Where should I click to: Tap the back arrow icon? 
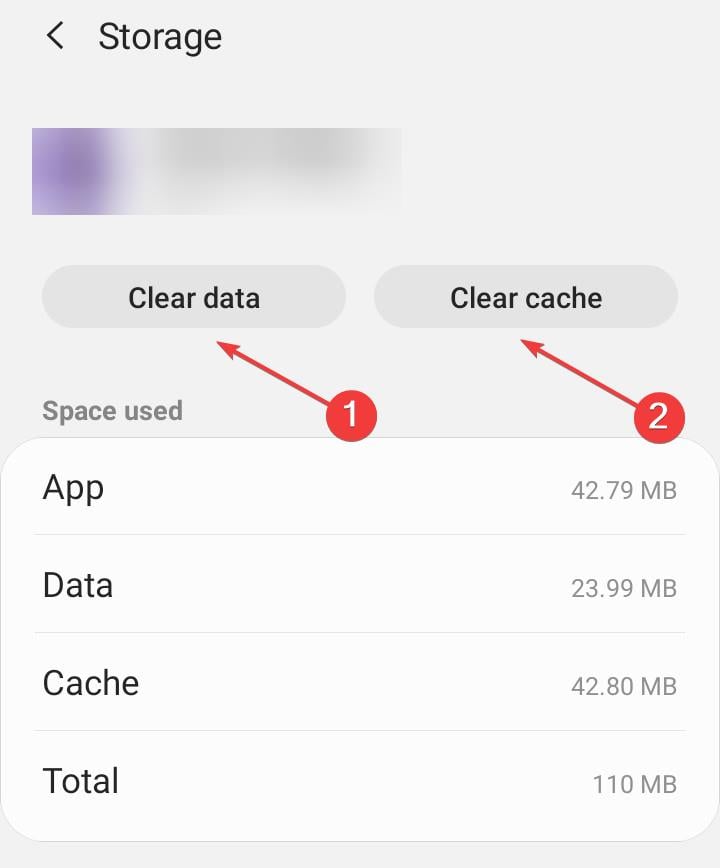point(55,37)
